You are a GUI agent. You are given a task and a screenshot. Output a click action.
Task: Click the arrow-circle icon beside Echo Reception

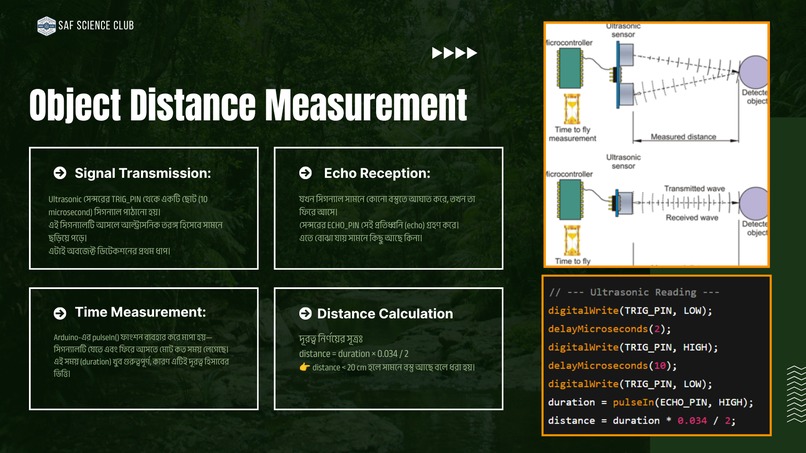coord(305,173)
